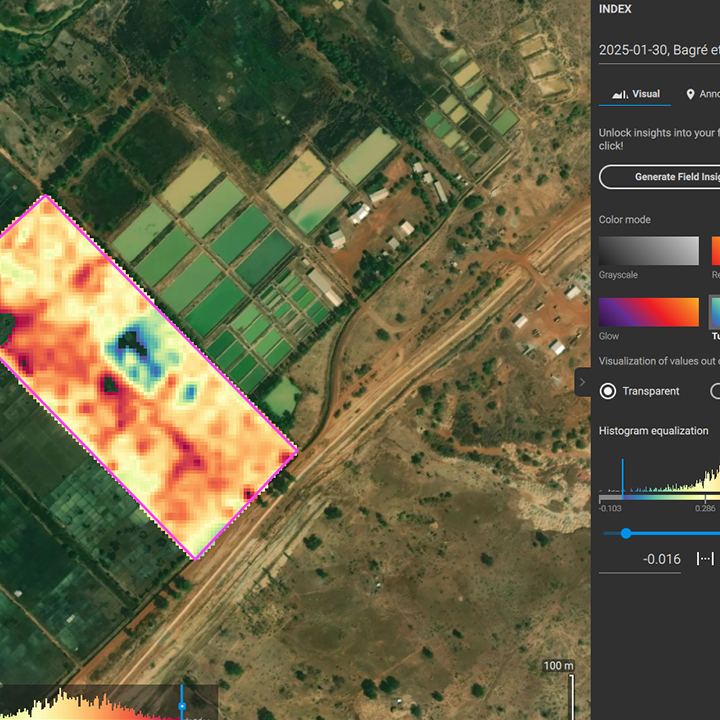Image resolution: width=720 pixels, height=720 pixels.
Task: Click the range-fit icon beside -0.016
Action: coord(706,559)
